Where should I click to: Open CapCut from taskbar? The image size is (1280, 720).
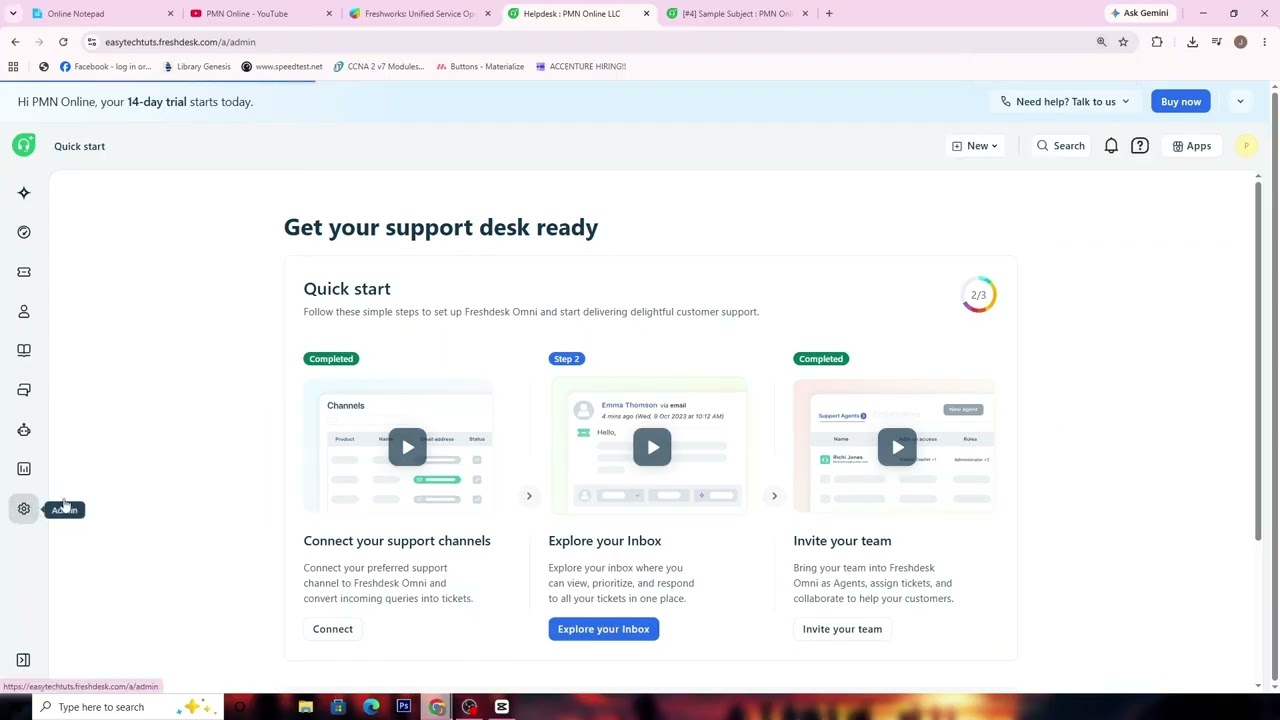(502, 708)
